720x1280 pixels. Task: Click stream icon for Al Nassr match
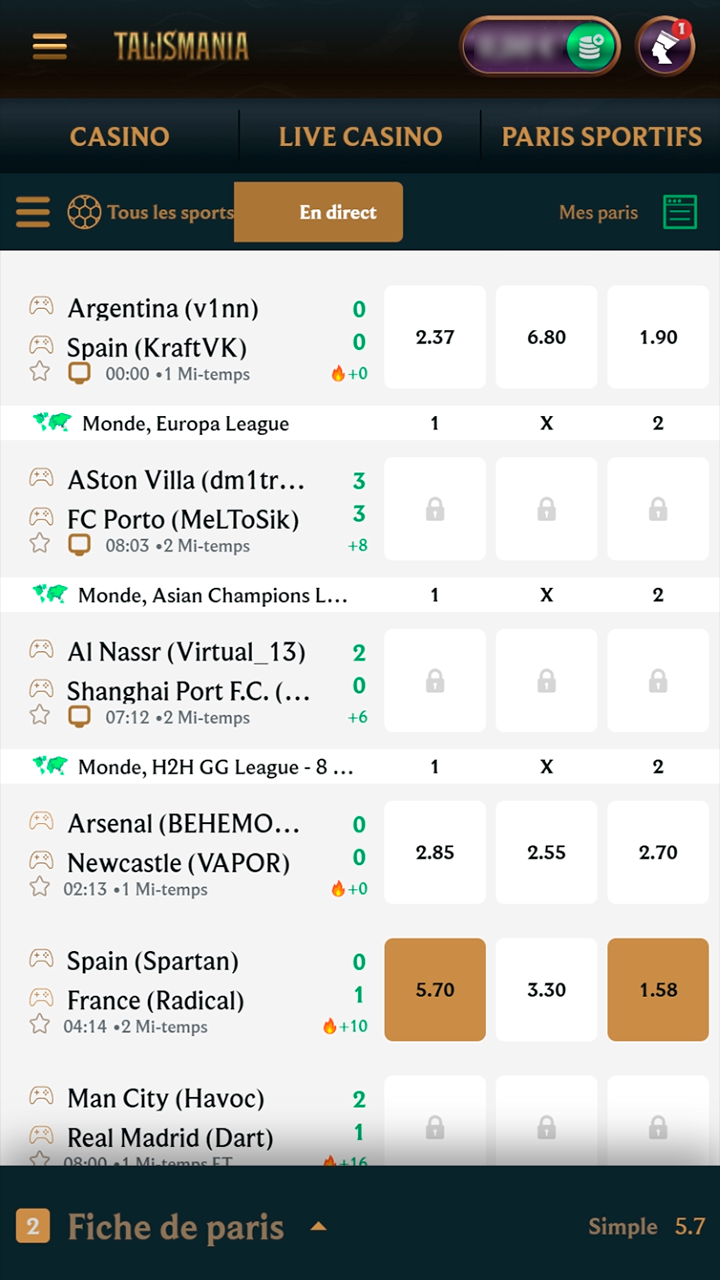[79, 717]
